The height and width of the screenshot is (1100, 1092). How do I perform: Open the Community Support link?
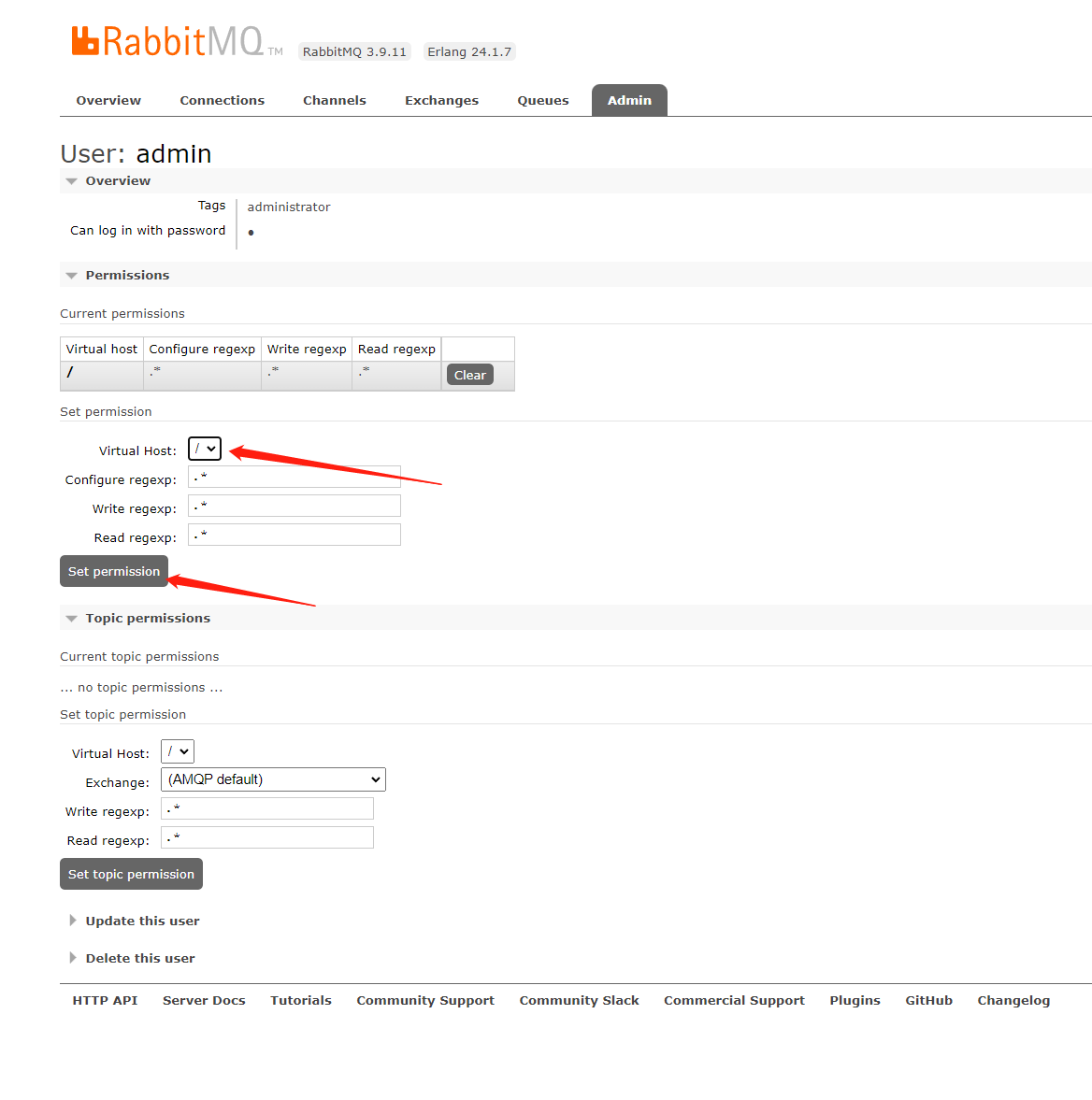425,1000
